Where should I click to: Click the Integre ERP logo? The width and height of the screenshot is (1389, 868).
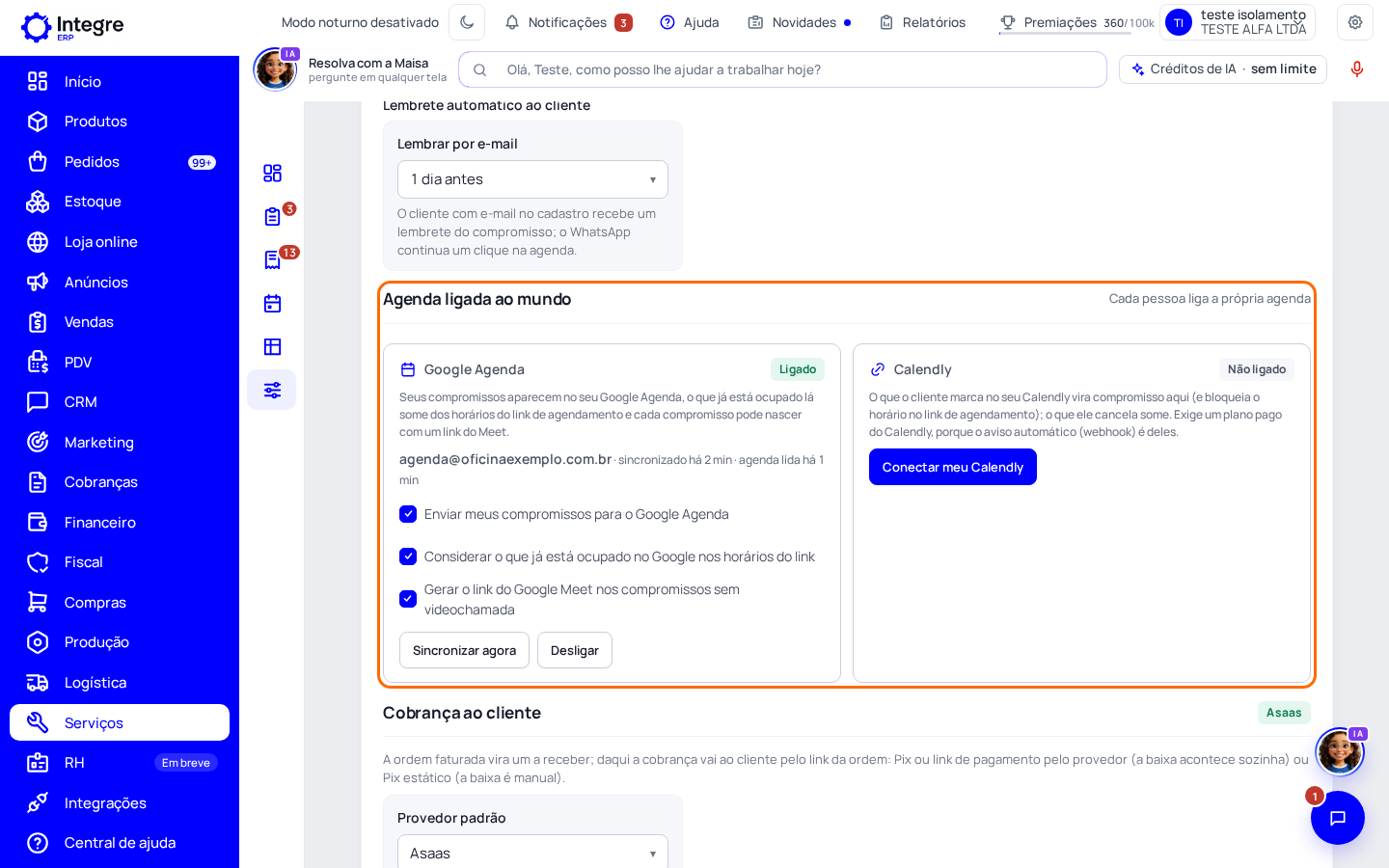click(x=72, y=27)
